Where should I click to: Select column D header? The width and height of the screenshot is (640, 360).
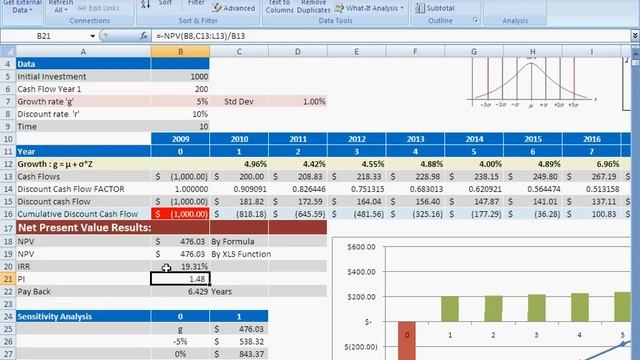pyautogui.click(x=298, y=51)
